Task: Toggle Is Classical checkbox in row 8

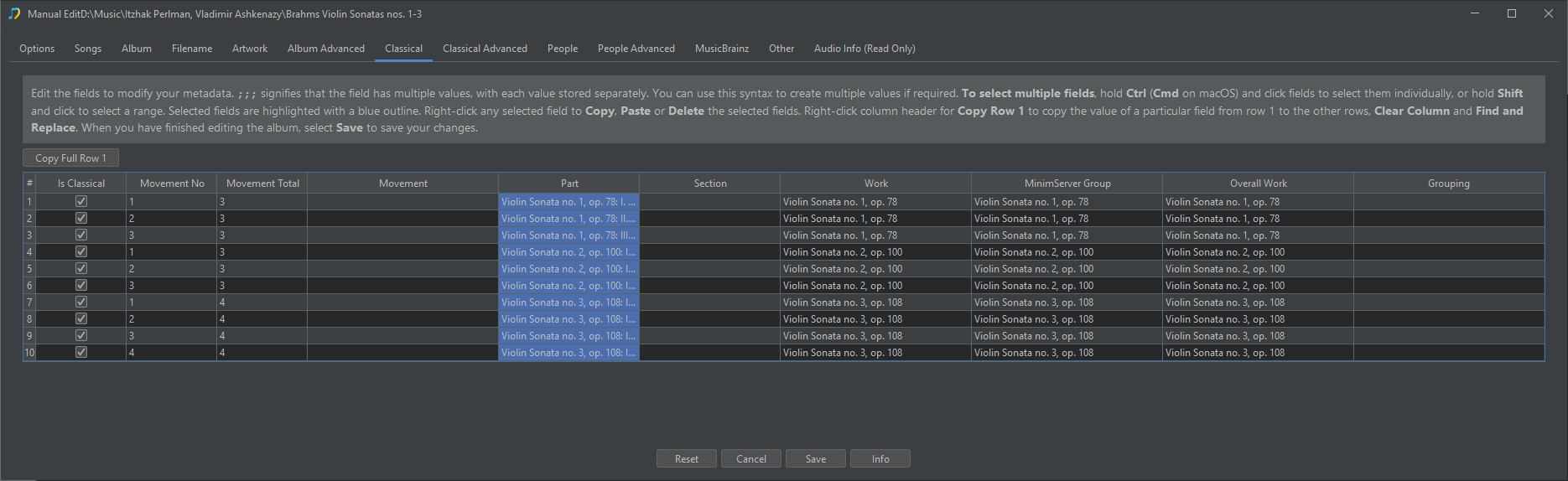Action: coord(81,318)
